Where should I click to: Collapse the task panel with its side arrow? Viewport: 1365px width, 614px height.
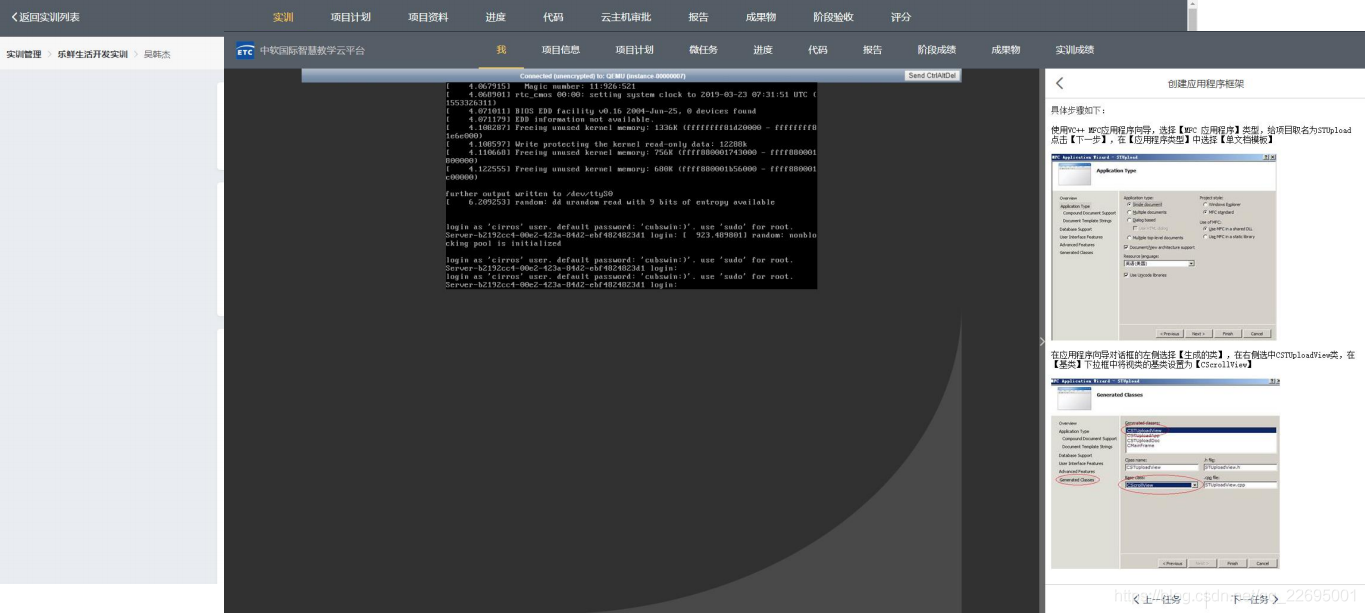pos(1041,342)
